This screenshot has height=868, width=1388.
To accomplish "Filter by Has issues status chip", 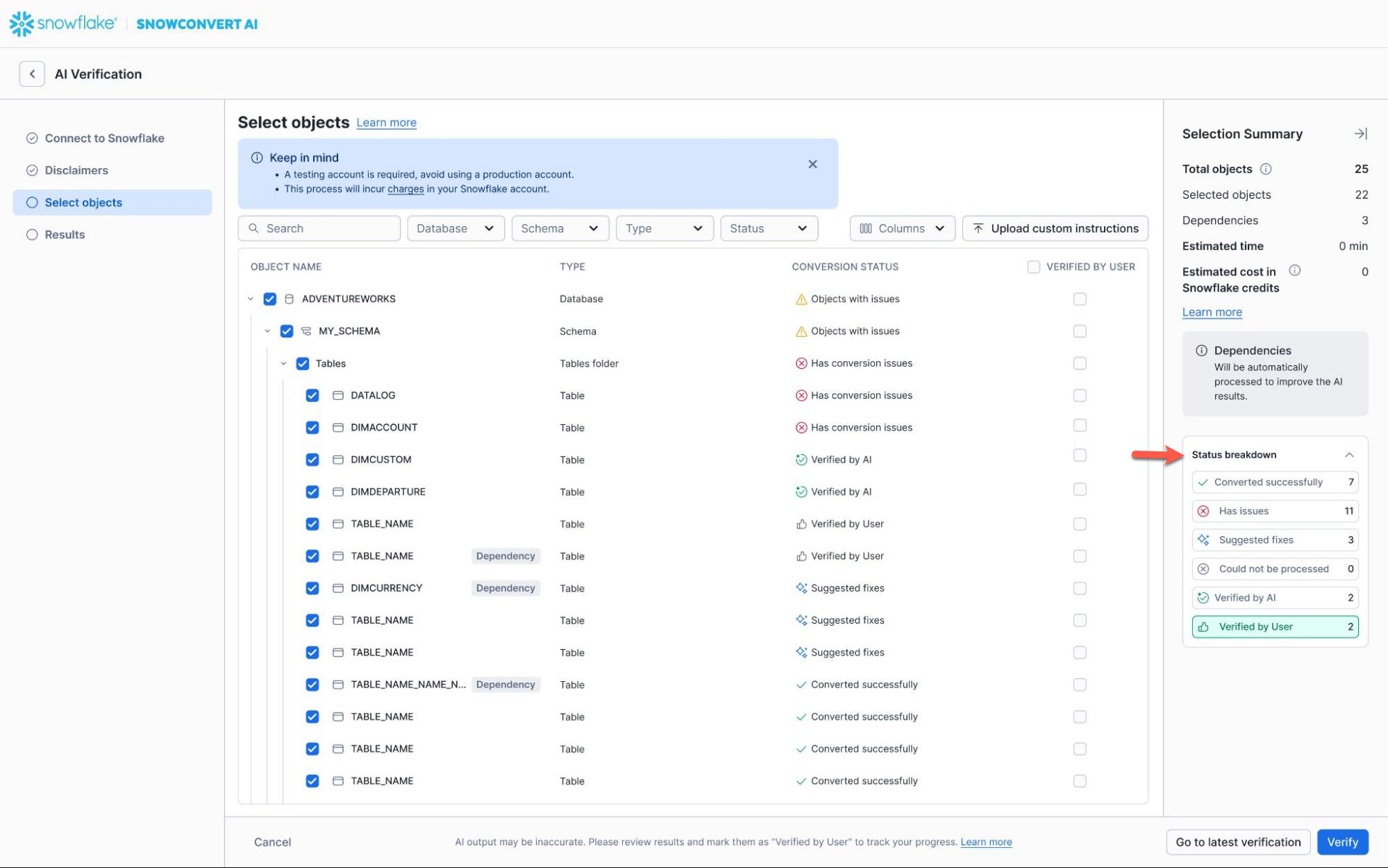I will coord(1275,511).
